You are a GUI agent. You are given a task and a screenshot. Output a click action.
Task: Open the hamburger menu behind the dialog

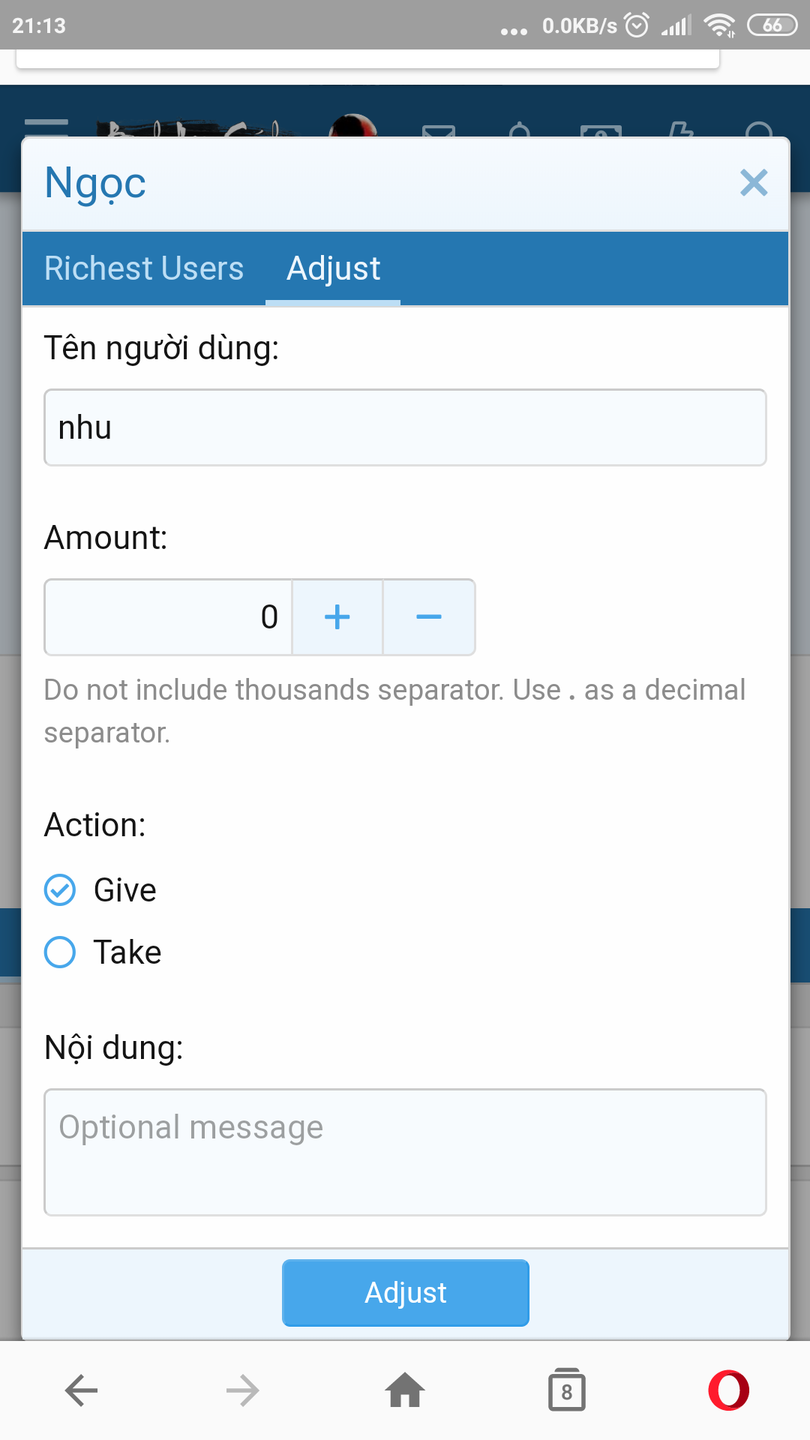coord(46,127)
